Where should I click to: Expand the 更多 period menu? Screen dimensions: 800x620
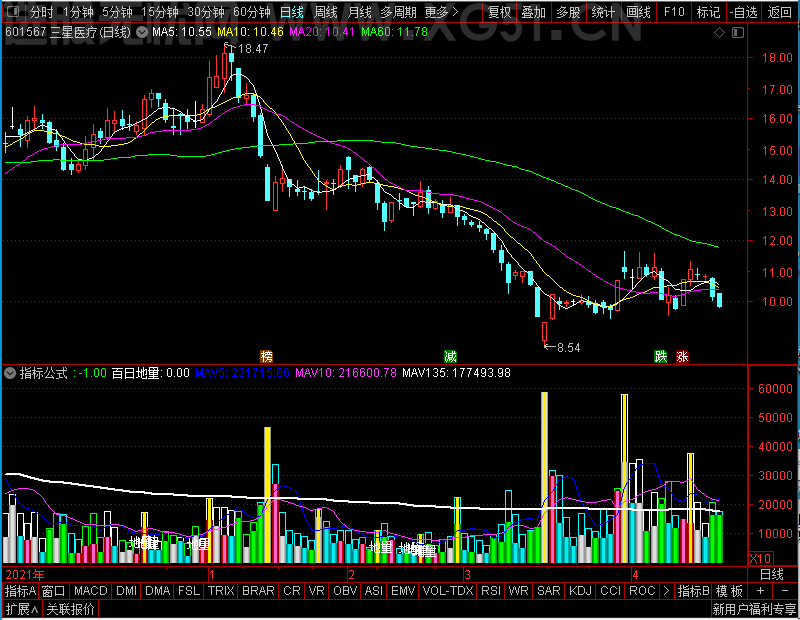[441, 12]
